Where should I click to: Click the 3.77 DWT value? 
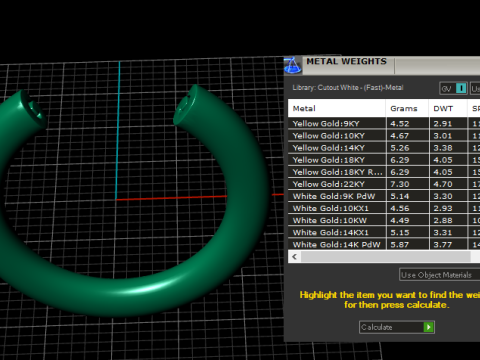443,245
